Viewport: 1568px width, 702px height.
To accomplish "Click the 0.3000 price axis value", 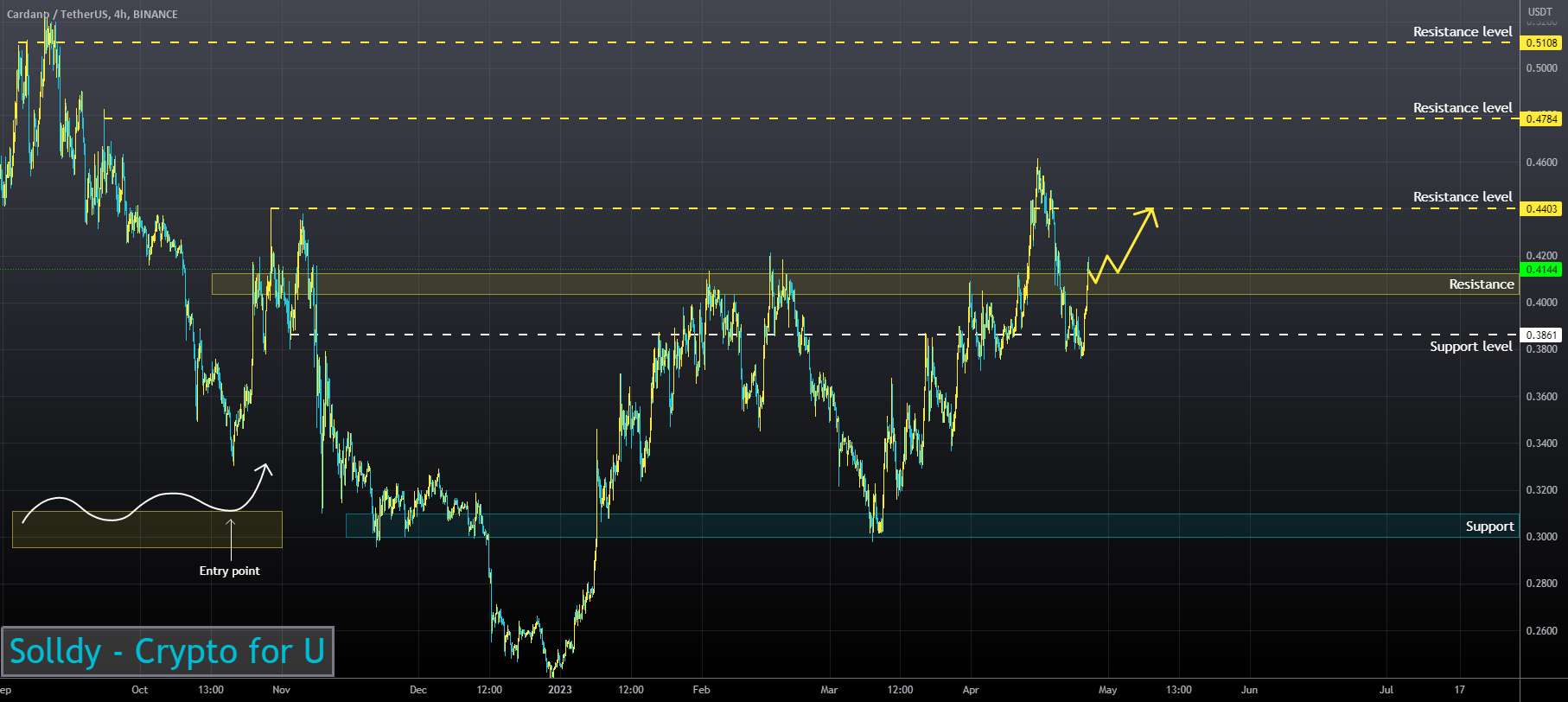I will [1542, 537].
